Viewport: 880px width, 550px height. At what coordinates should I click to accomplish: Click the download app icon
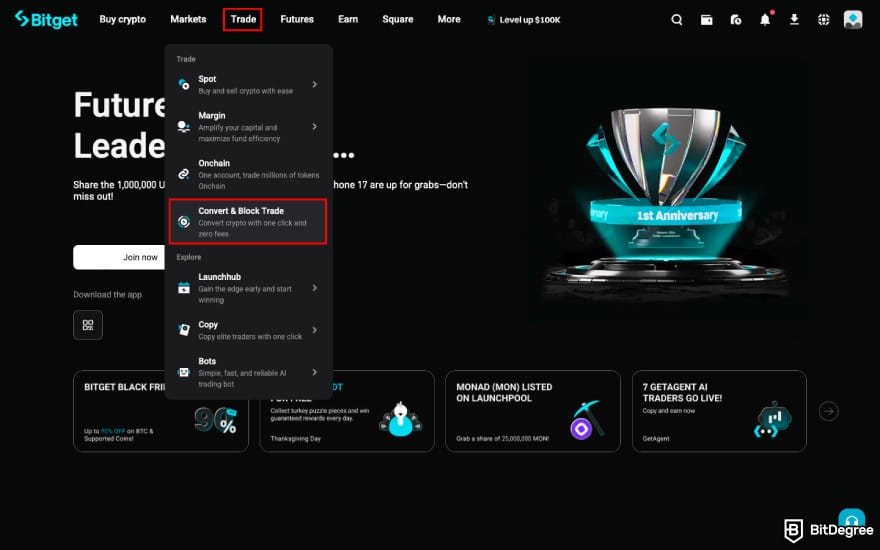[794, 19]
